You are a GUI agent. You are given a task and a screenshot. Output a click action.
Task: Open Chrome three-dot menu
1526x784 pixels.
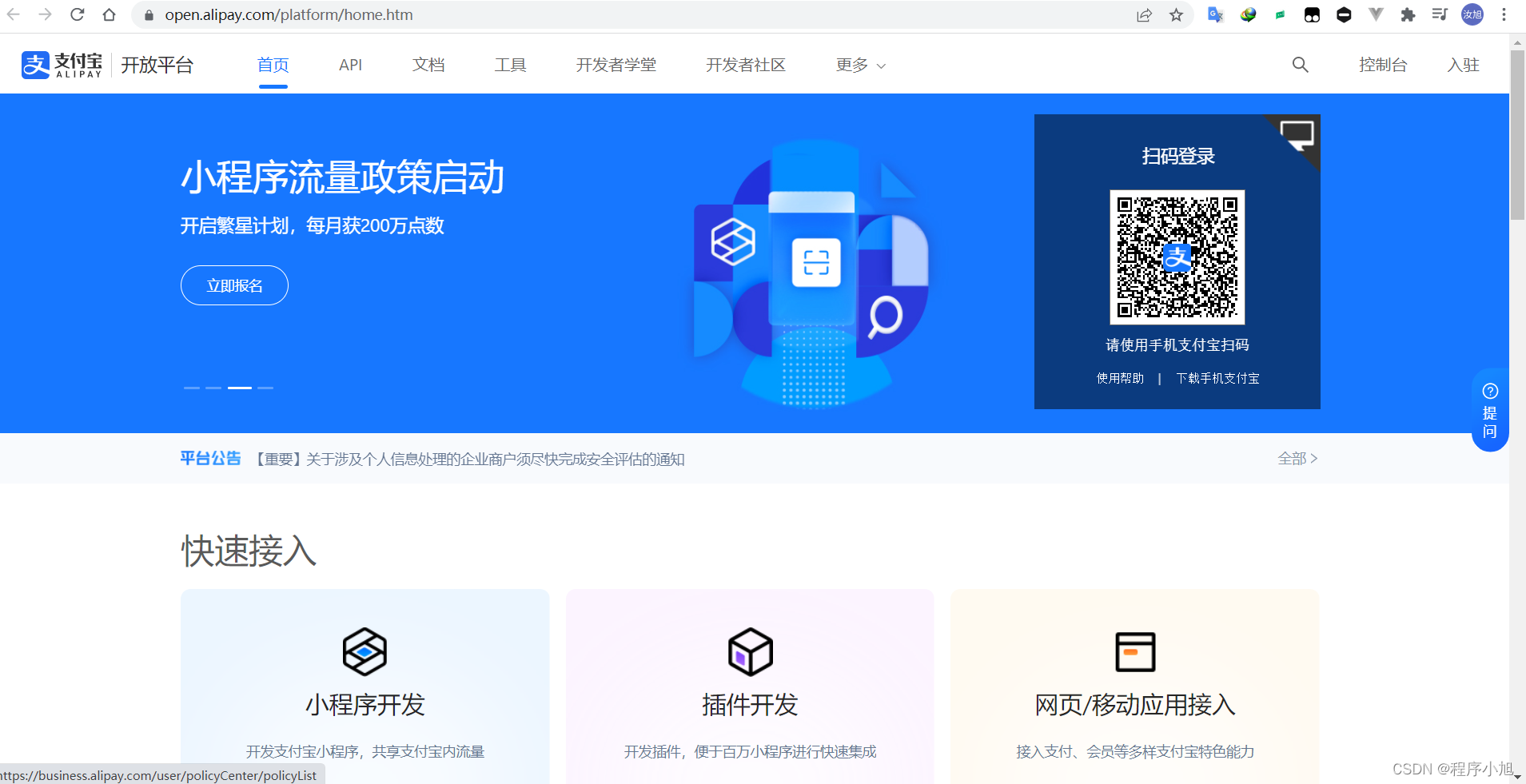pyautogui.click(x=1504, y=14)
